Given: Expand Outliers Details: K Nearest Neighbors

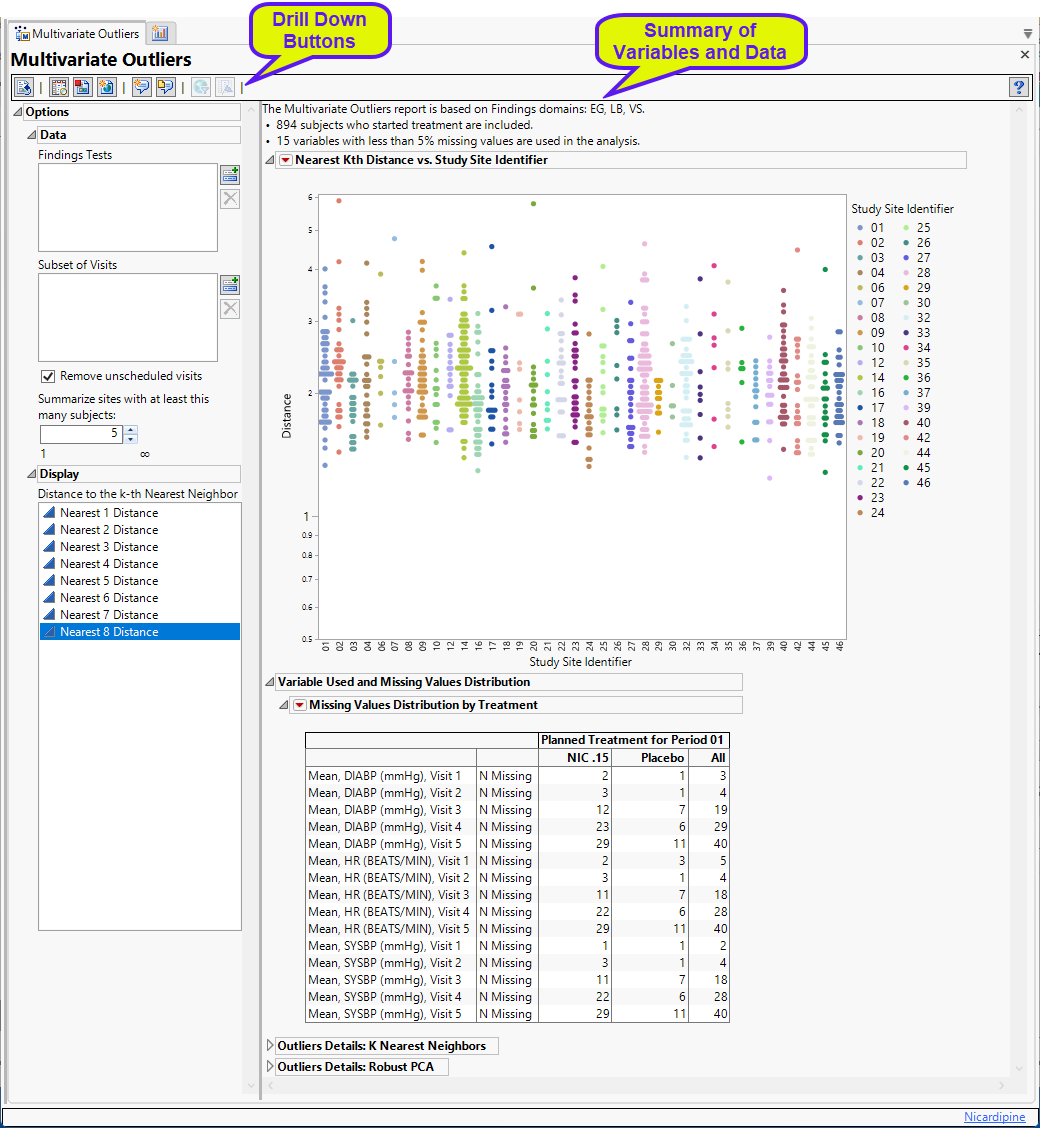Looking at the screenshot, I should pos(270,1046).
